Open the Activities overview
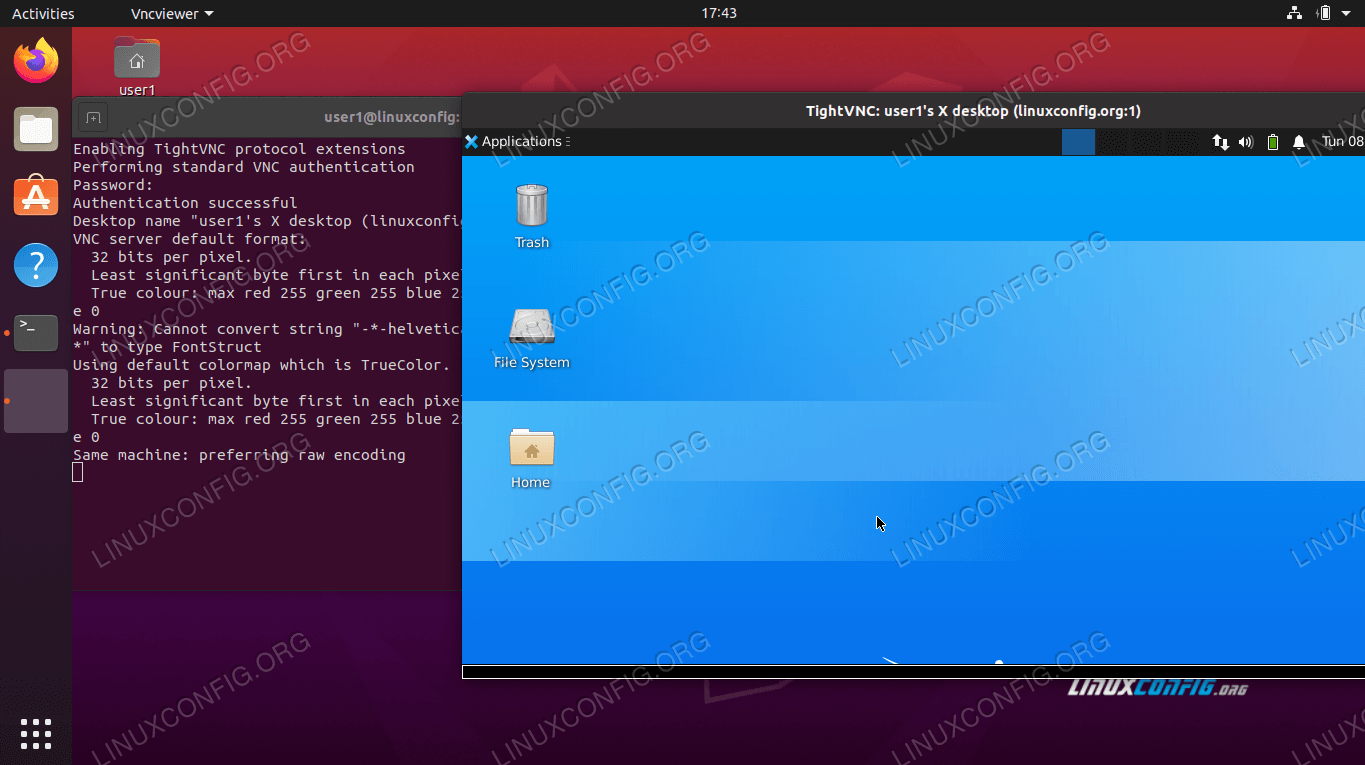Image resolution: width=1365 pixels, height=765 pixels. coord(43,13)
